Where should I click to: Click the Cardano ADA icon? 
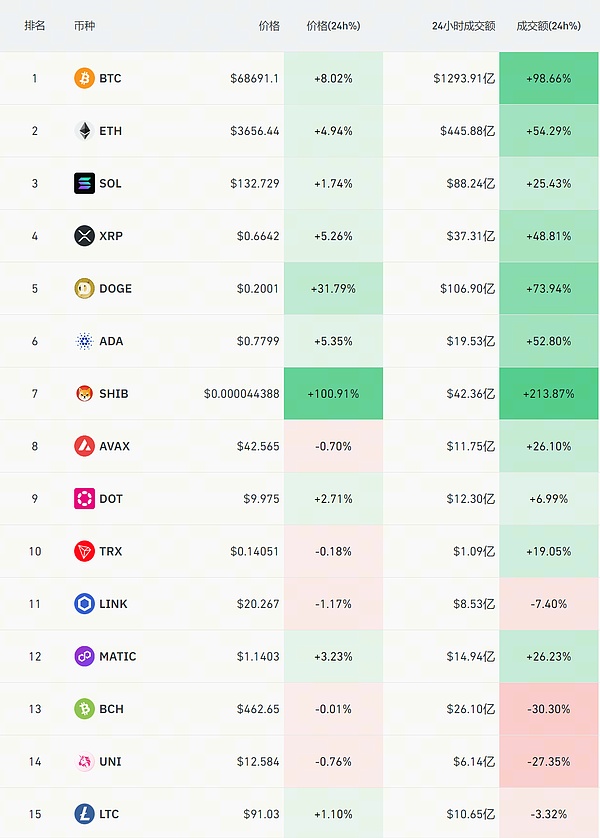[x=85, y=341]
